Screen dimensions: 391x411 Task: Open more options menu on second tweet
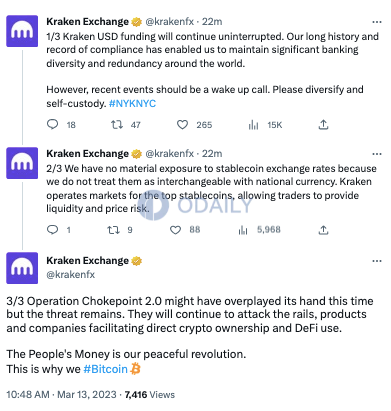377,154
